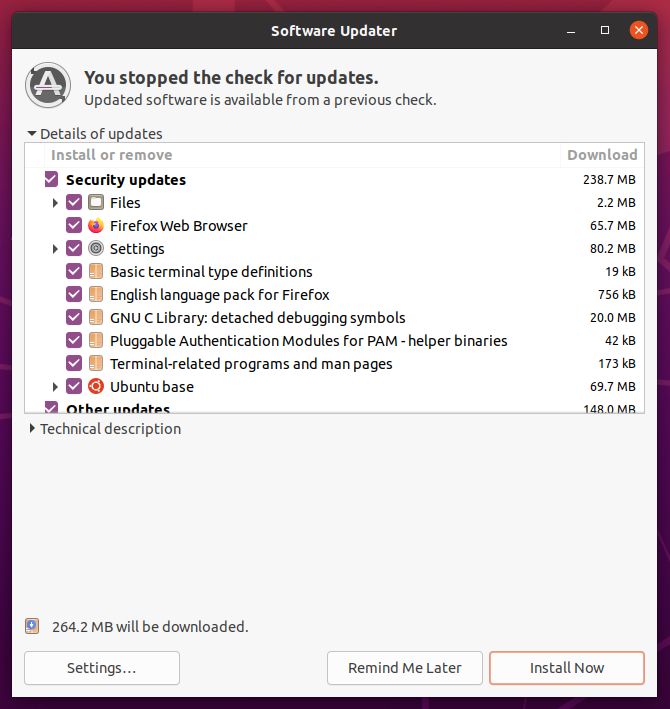The width and height of the screenshot is (670, 709).
Task: Click the Ubuntu base logo icon
Action: click(96, 387)
